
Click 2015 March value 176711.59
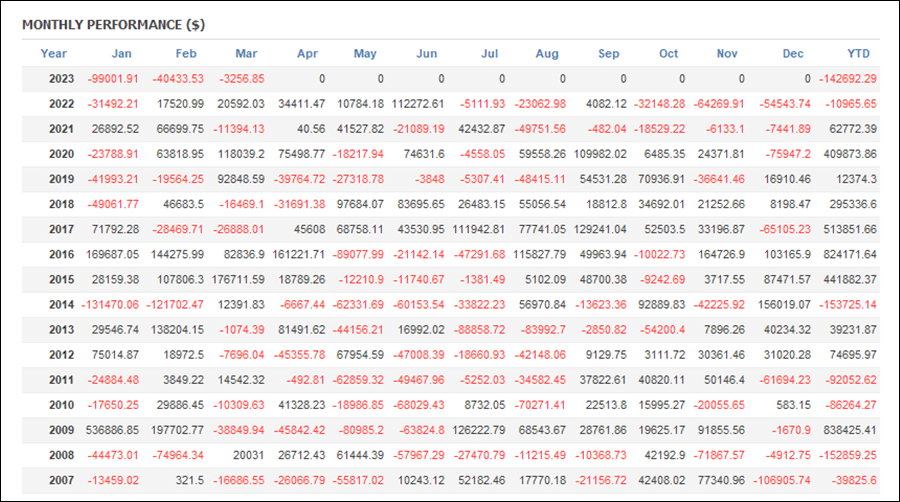[x=238, y=279]
